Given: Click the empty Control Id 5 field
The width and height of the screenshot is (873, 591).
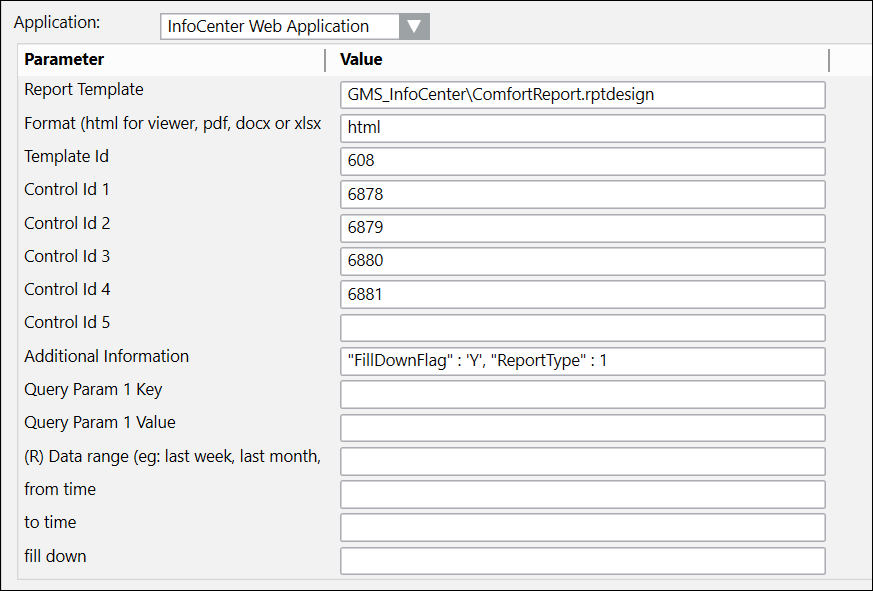Looking at the screenshot, I should pos(582,328).
